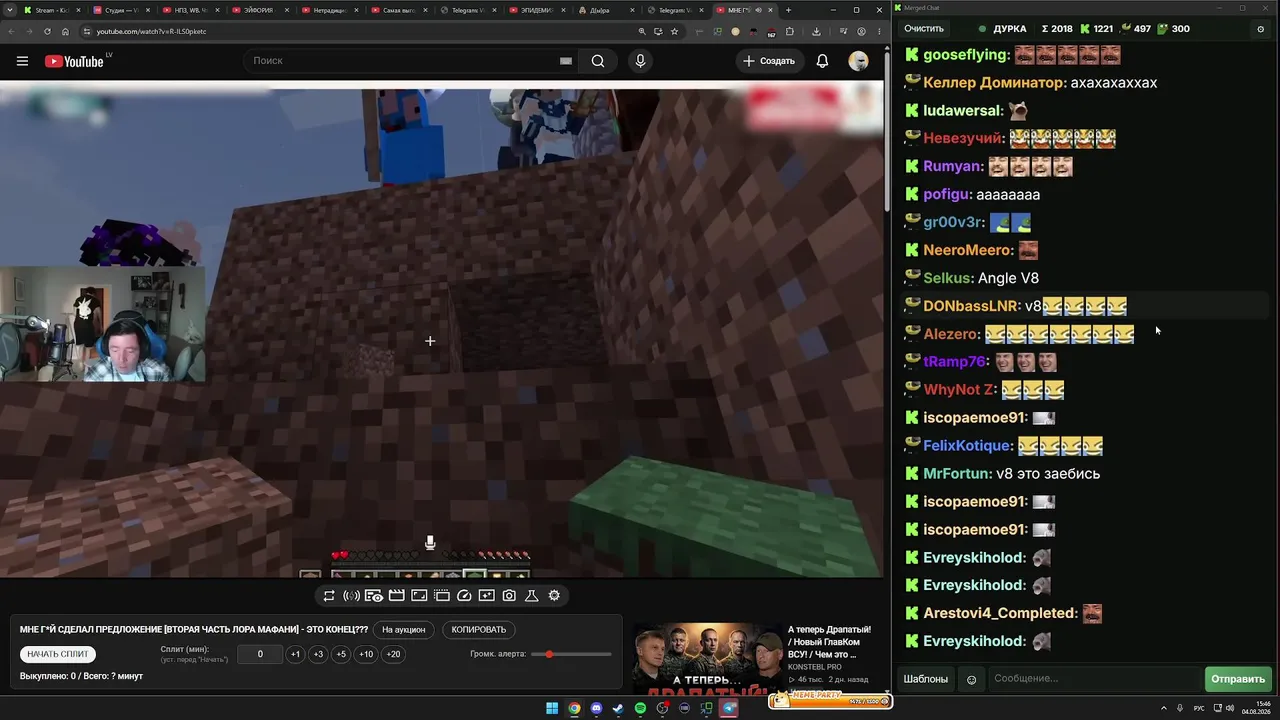This screenshot has height=720, width=1280.
Task: Click the НАЧАТЬ СПЛИТ button
Action: tap(58, 654)
